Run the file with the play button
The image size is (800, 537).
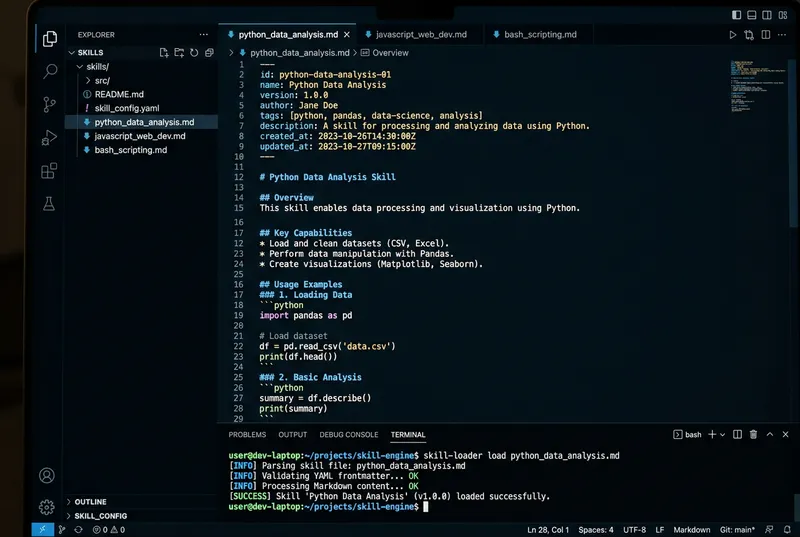tap(732, 34)
